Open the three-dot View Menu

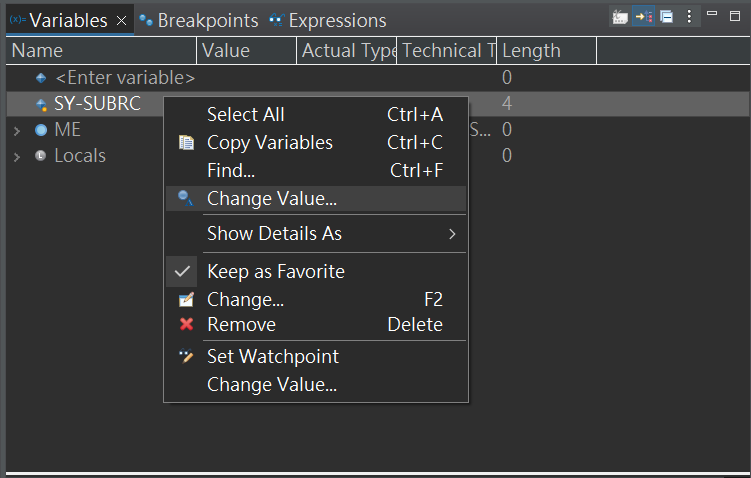pyautogui.click(x=689, y=17)
